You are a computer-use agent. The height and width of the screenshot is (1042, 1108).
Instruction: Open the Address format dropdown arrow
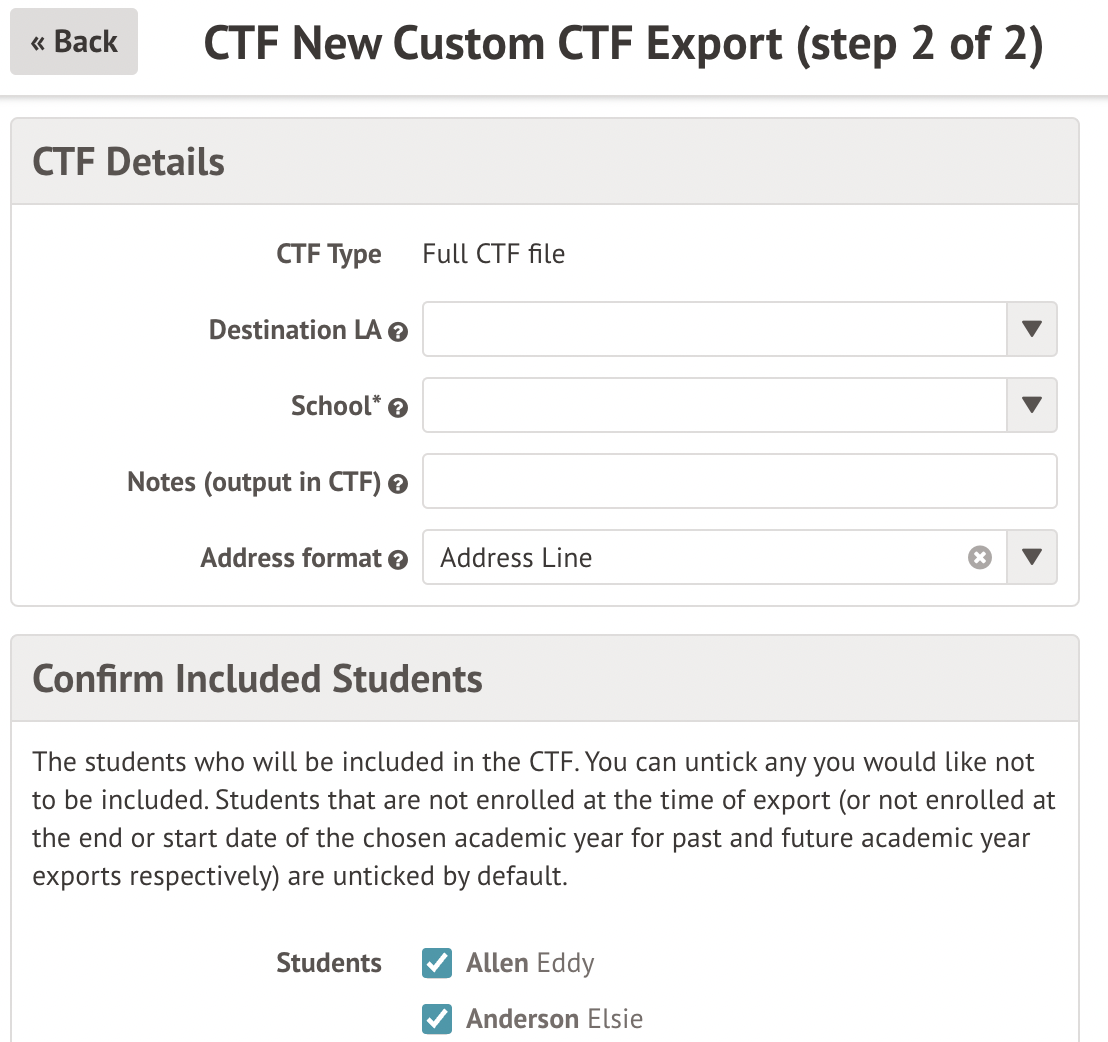[1032, 558]
